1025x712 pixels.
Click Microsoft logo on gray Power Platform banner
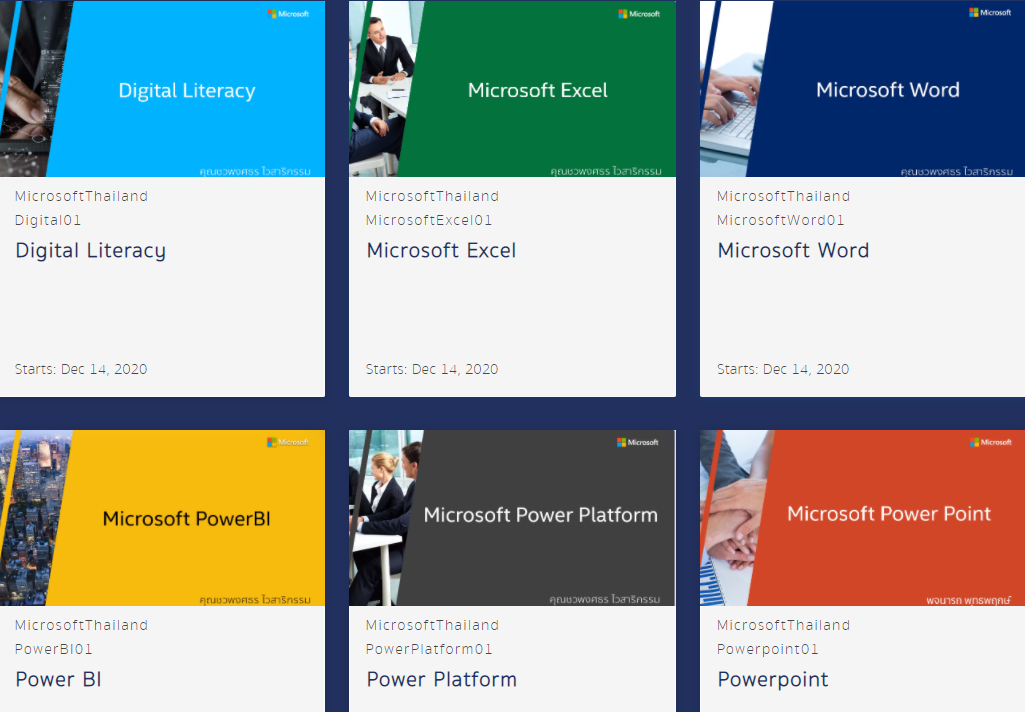point(638,442)
